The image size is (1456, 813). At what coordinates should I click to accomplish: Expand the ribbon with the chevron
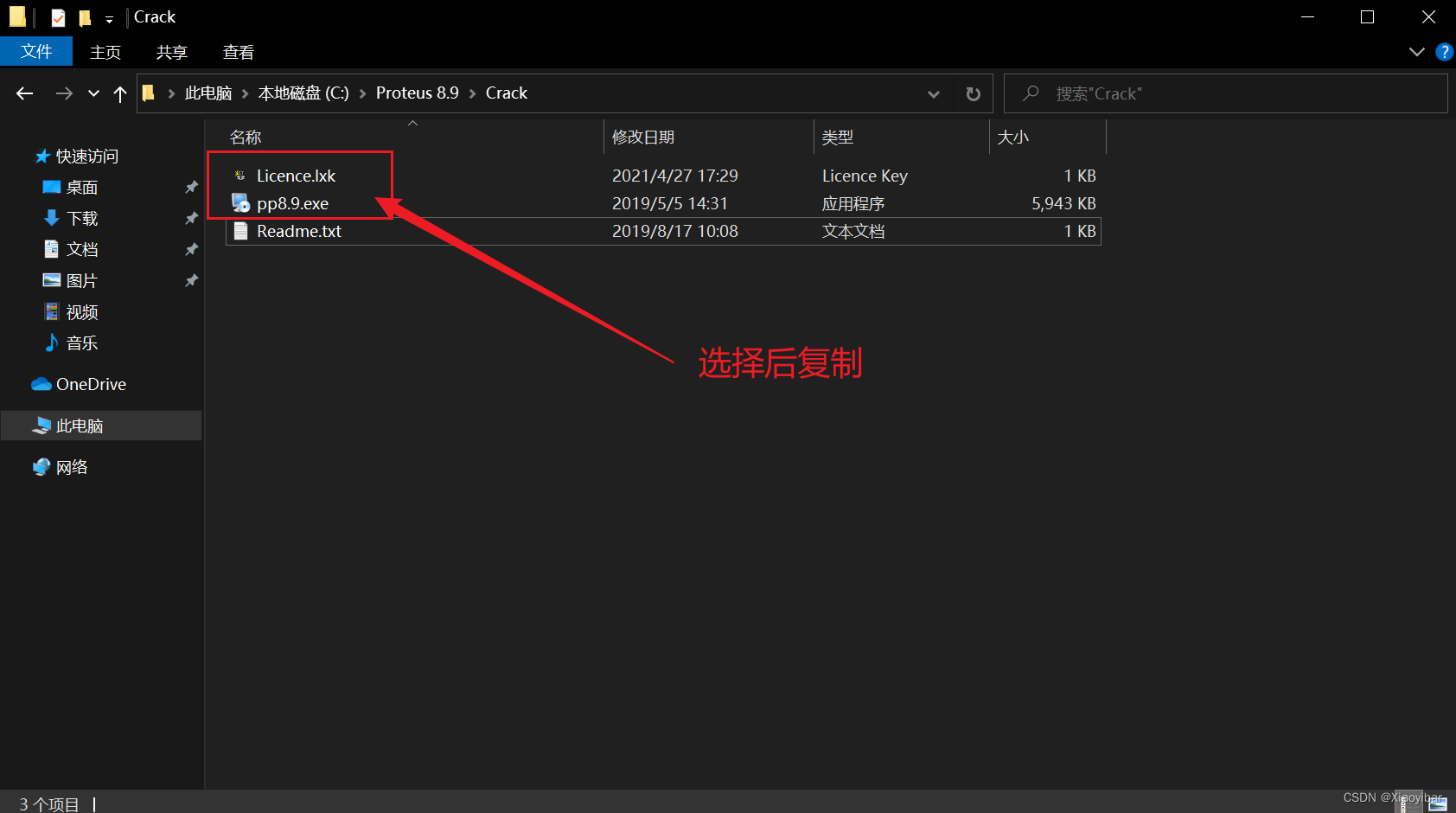(x=1417, y=52)
